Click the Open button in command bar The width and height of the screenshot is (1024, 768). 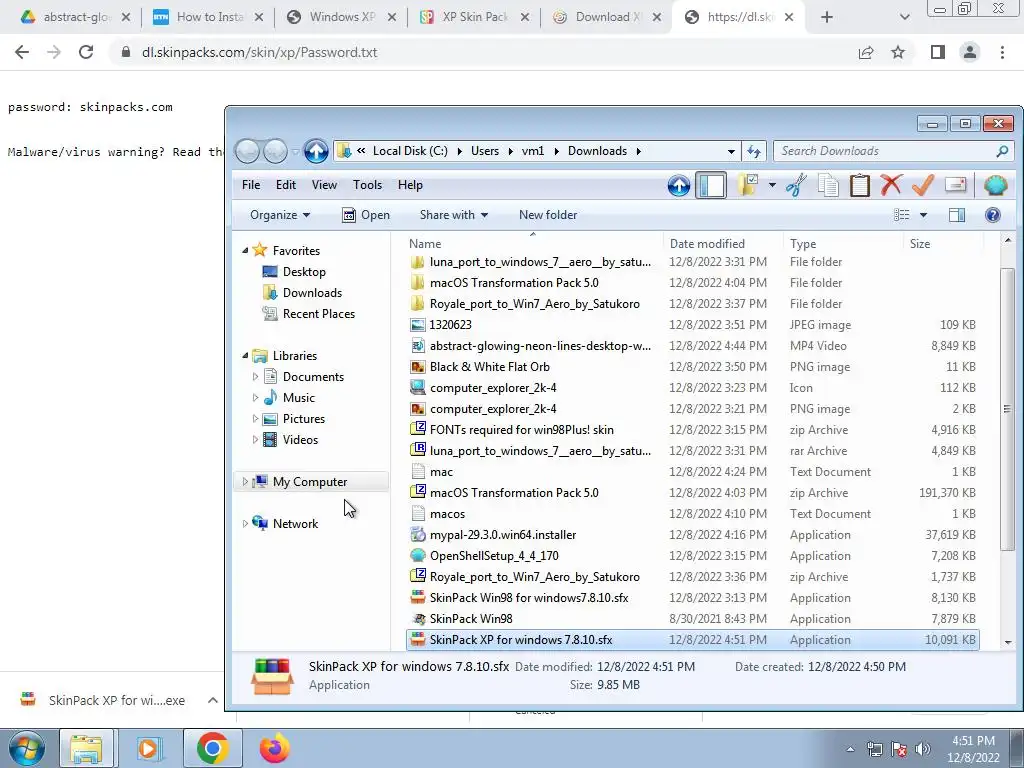coord(366,215)
